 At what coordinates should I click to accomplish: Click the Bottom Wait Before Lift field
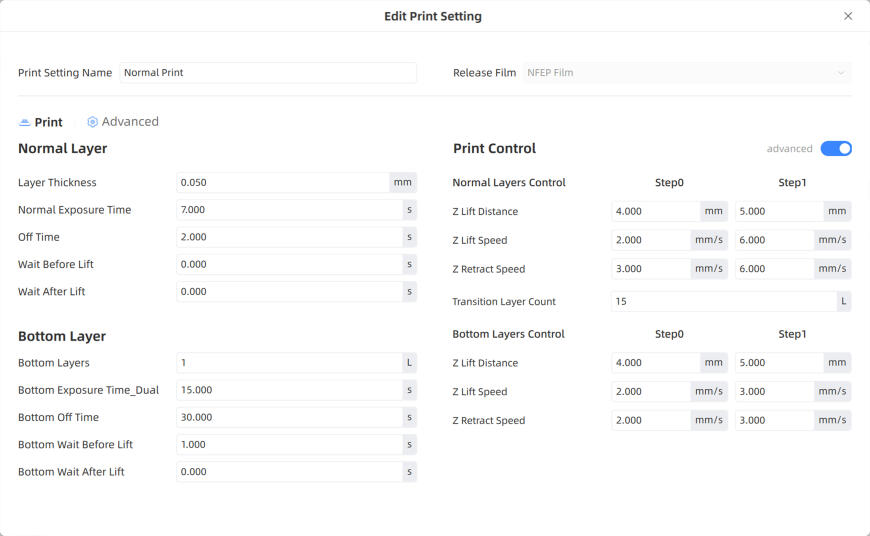click(290, 444)
